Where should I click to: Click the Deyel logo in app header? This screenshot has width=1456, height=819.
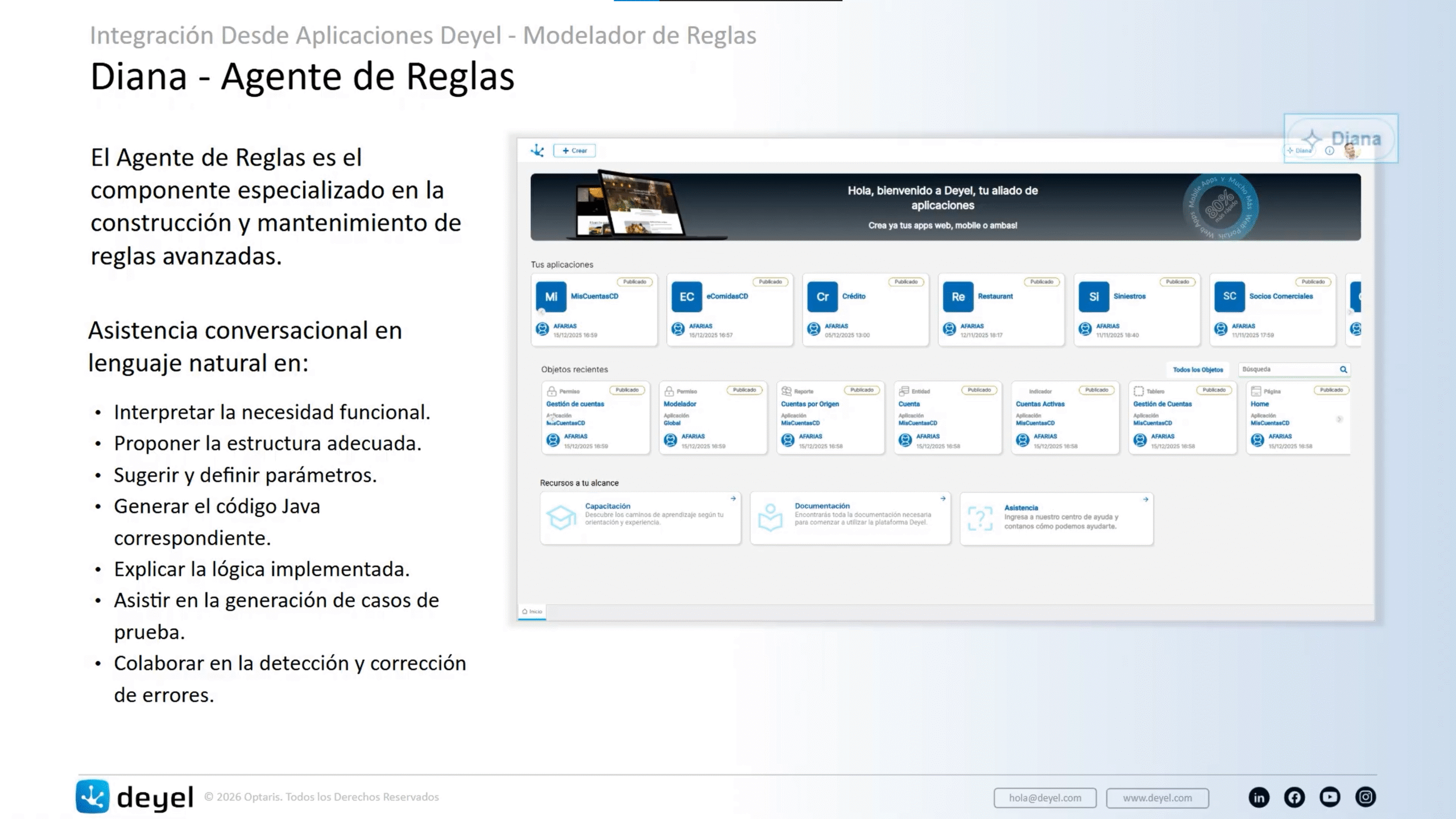coord(537,150)
